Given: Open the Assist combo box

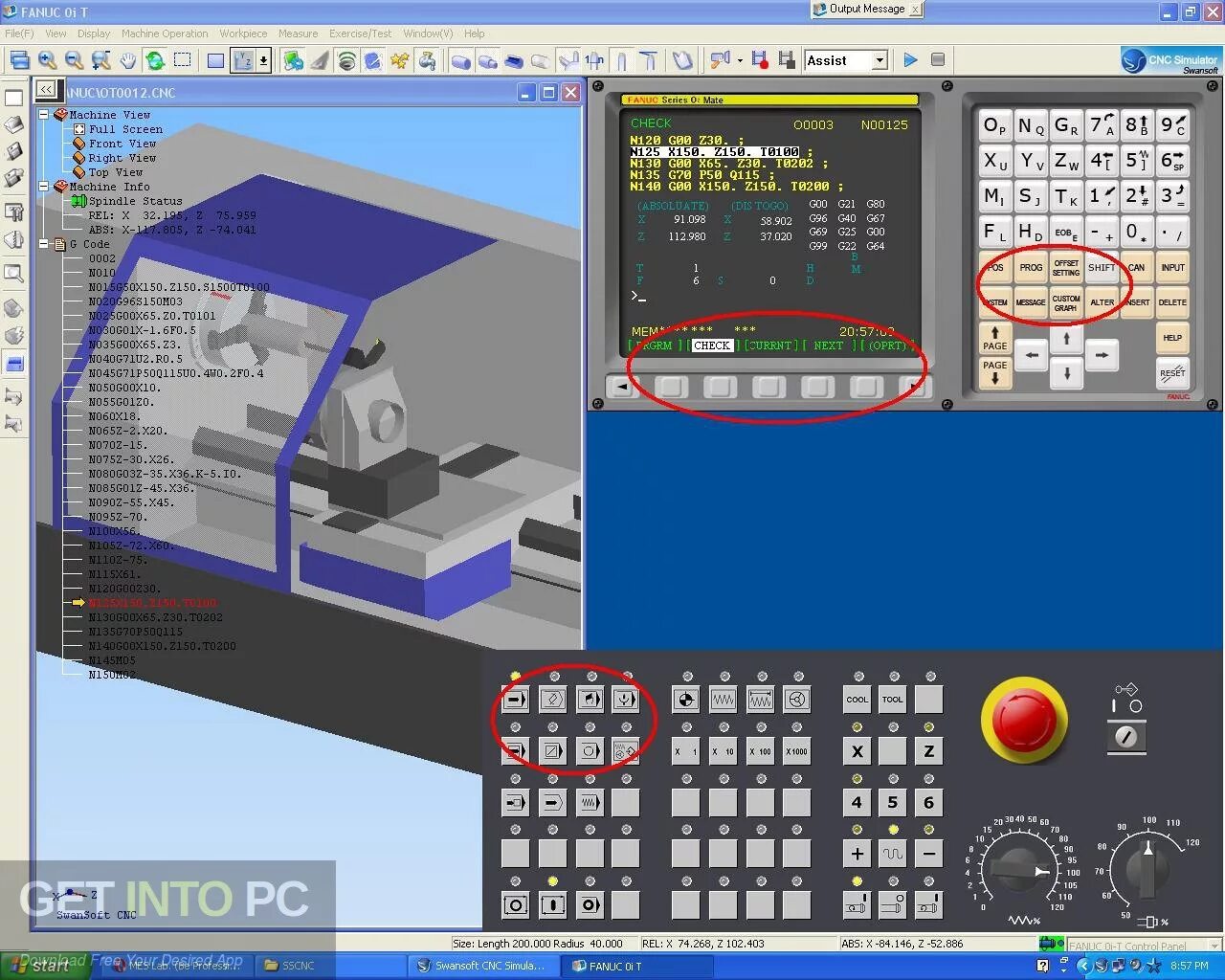Looking at the screenshot, I should 846,60.
